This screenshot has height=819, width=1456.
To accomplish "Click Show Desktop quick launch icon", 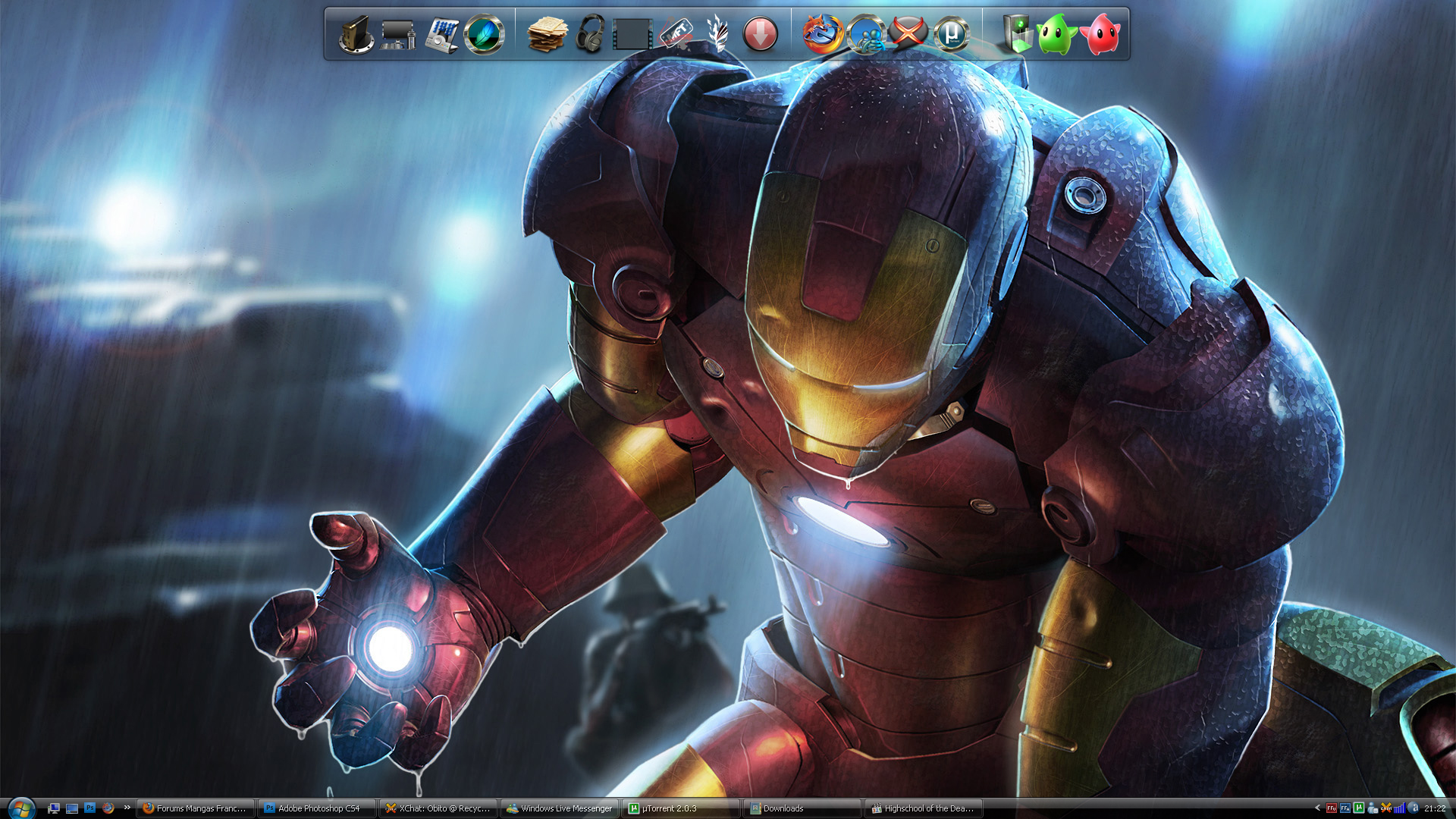I will click(53, 808).
